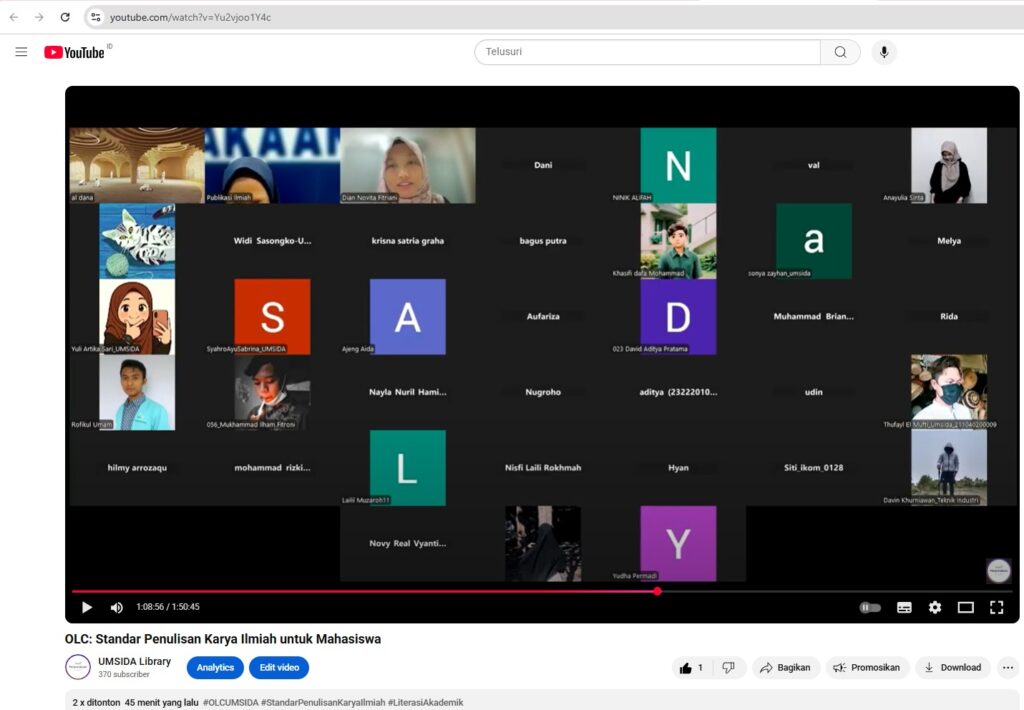Like the video with thumbs up
The image size is (1024, 710).
coord(691,668)
